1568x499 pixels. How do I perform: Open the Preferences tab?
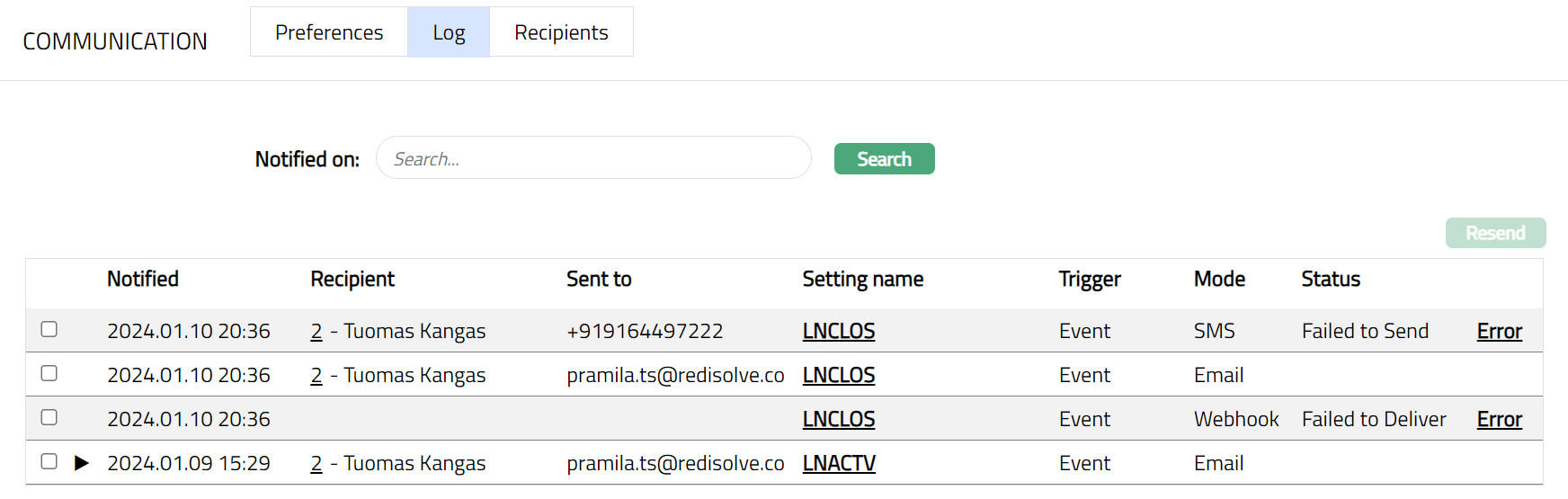click(329, 32)
